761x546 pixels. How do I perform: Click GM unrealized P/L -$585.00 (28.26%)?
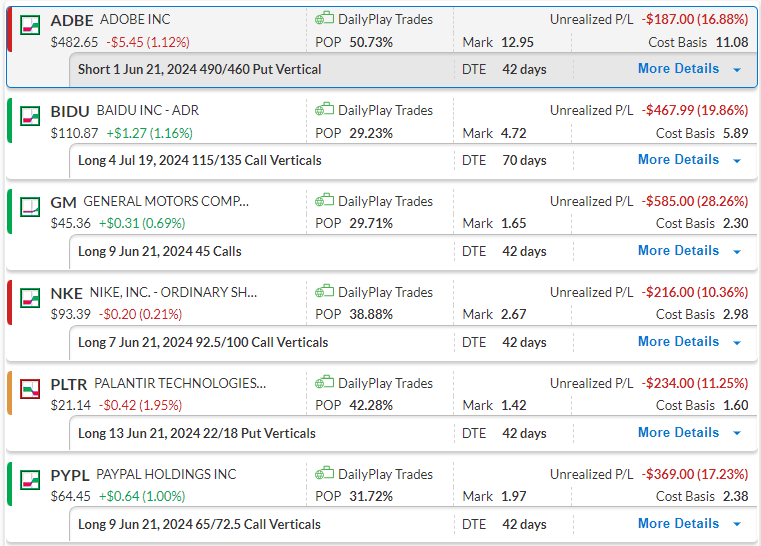coord(695,201)
